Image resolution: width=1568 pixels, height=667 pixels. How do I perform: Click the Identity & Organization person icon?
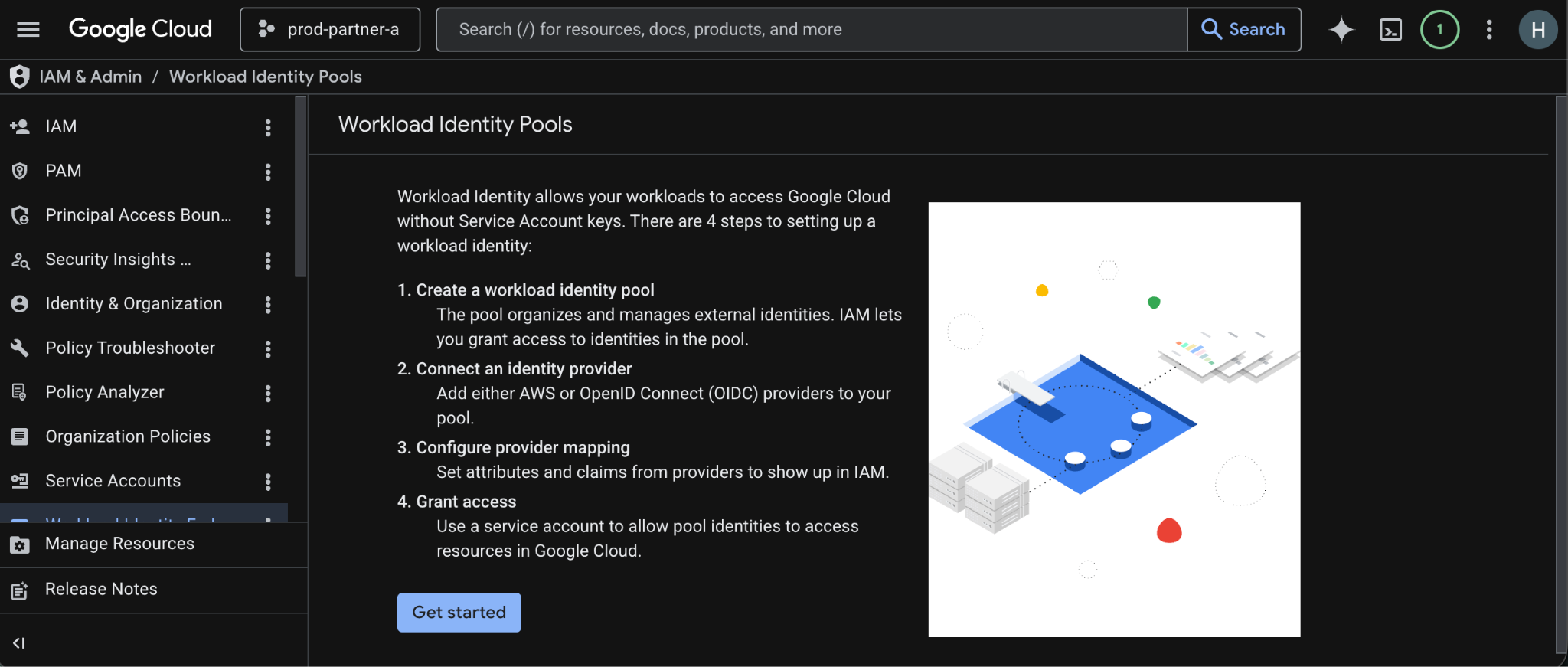[20, 304]
